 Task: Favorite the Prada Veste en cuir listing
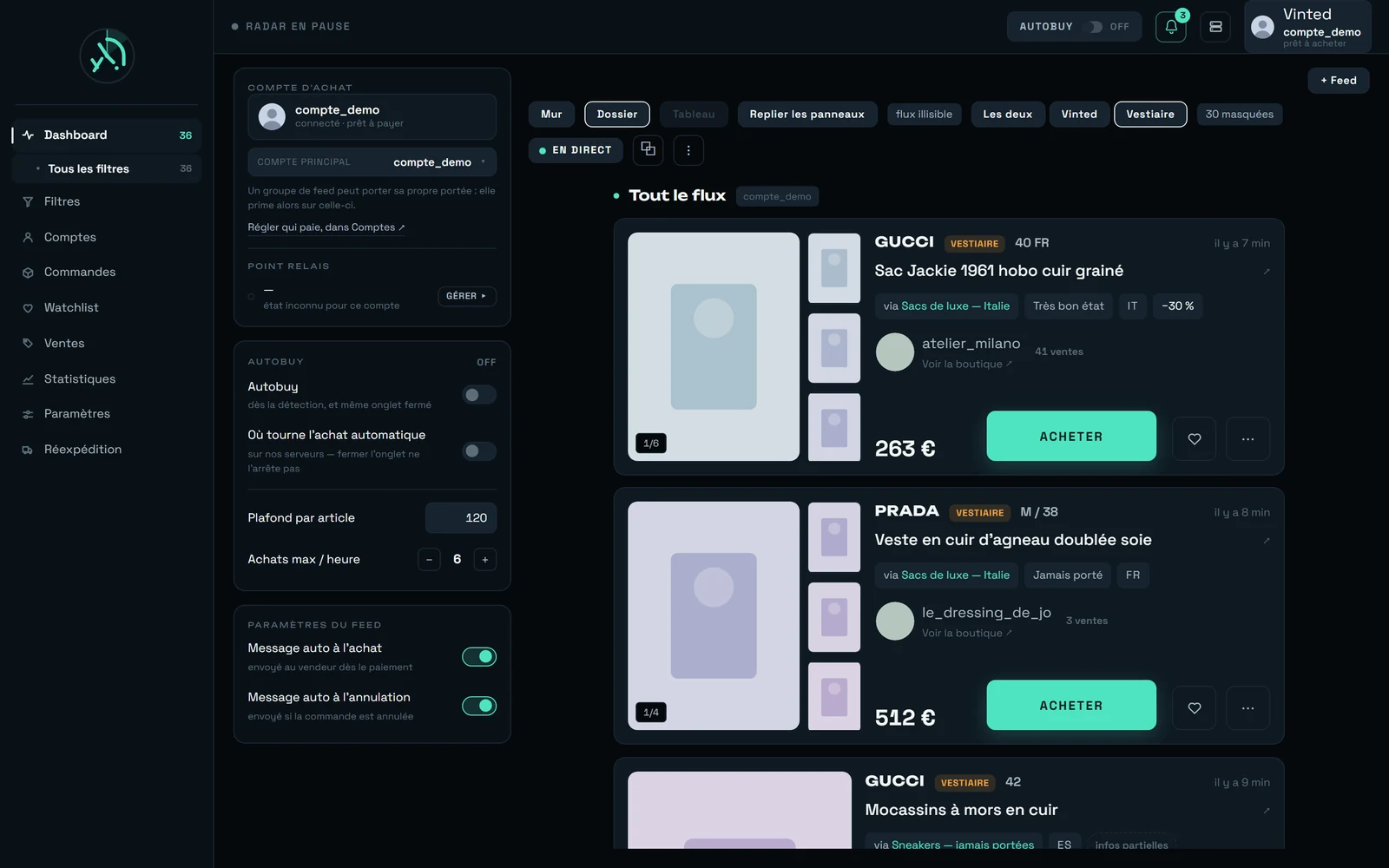tap(1195, 708)
